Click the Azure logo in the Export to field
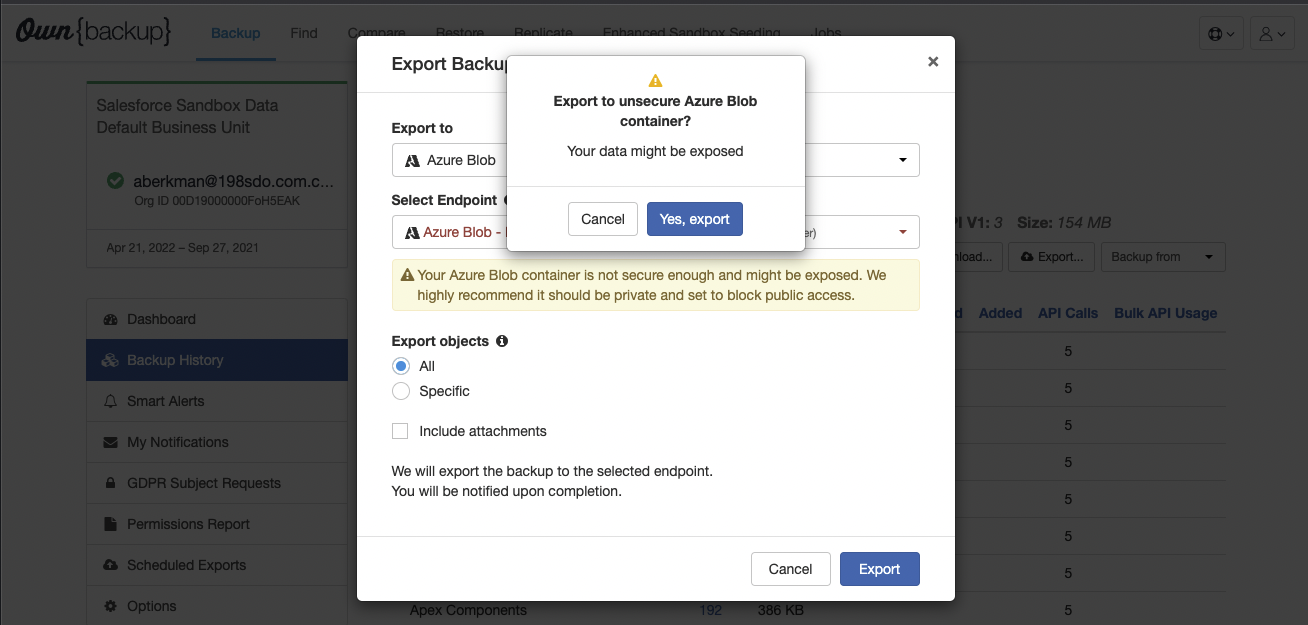Image resolution: width=1308 pixels, height=625 pixels. click(411, 160)
